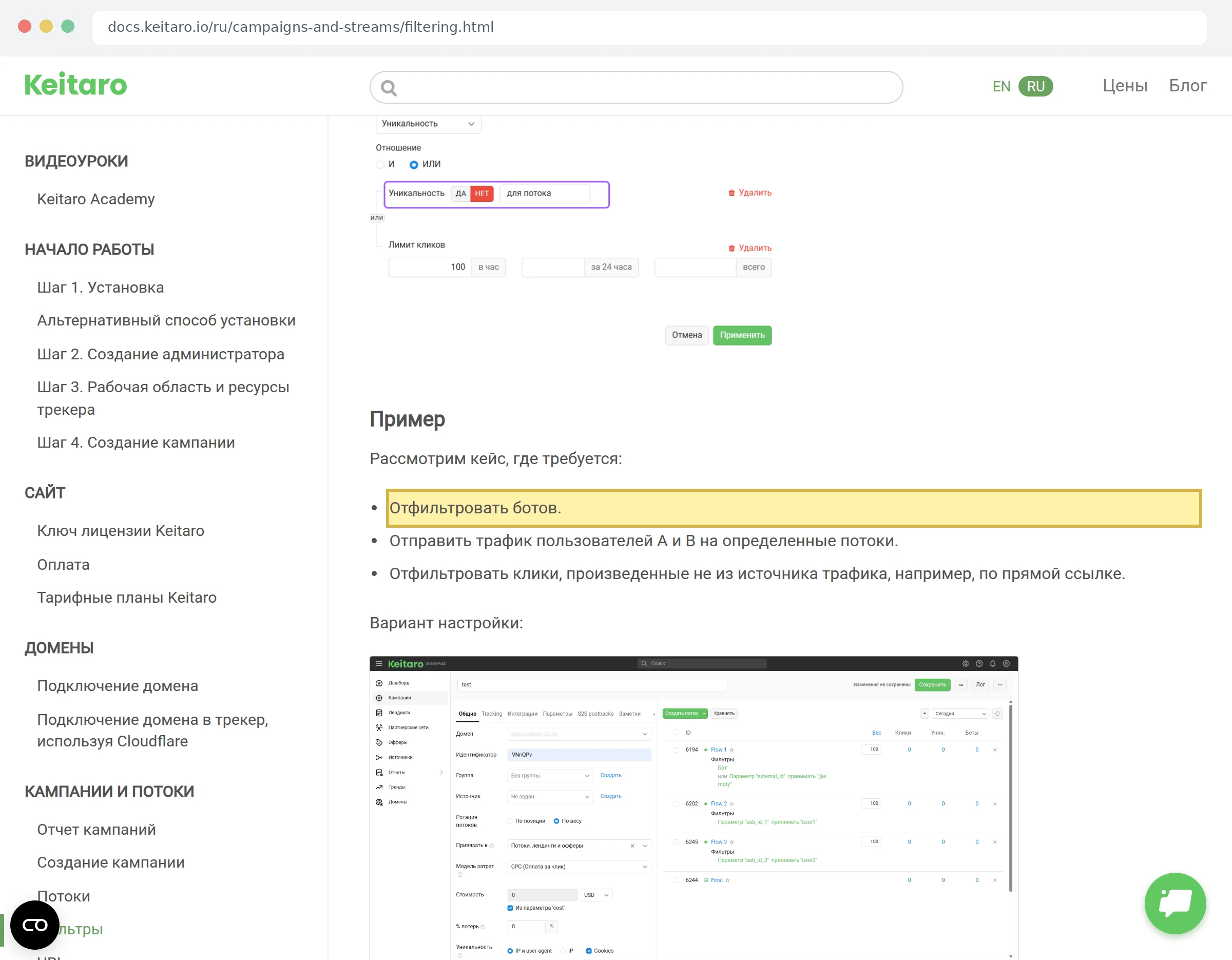Screen dimensions: 1232x960
Task: Select the ИЛИ relation radio button
Action: pyautogui.click(x=413, y=165)
